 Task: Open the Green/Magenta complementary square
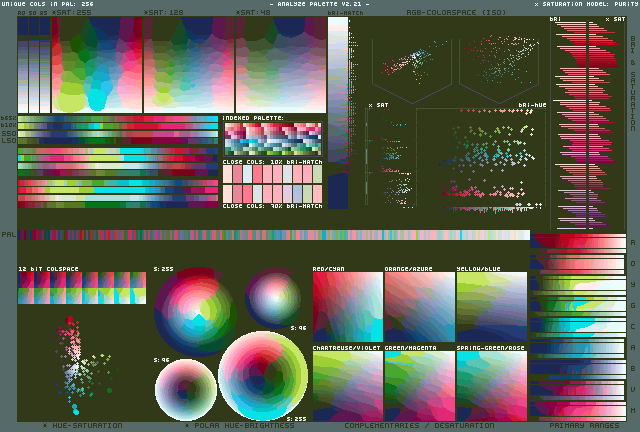420,386
